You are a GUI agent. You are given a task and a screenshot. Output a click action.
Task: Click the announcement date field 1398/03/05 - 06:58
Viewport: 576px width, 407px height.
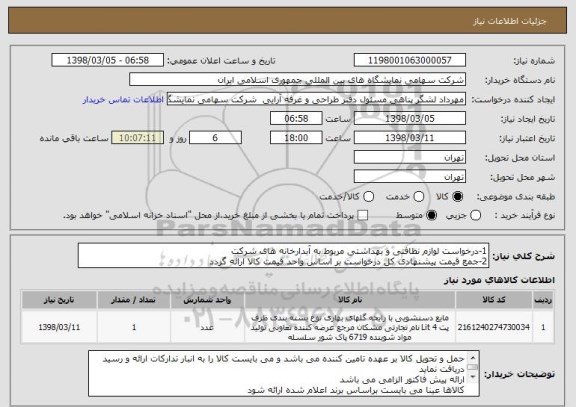[x=108, y=60]
